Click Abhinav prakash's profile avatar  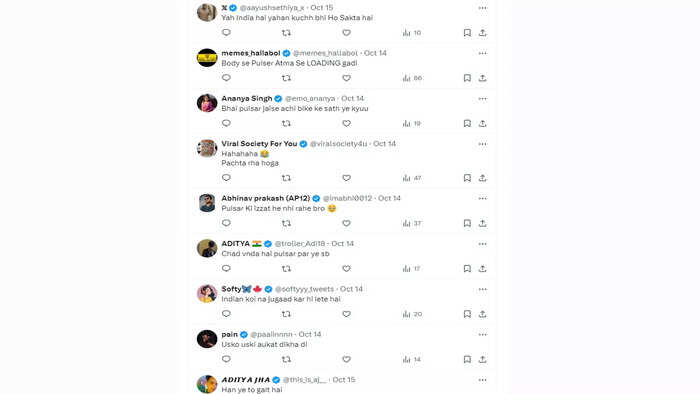pyautogui.click(x=207, y=203)
